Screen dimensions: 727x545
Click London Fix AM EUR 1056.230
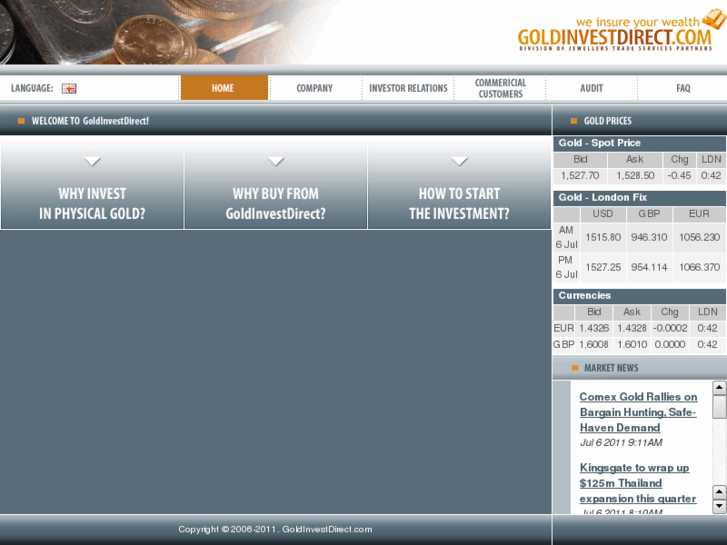coord(699,237)
